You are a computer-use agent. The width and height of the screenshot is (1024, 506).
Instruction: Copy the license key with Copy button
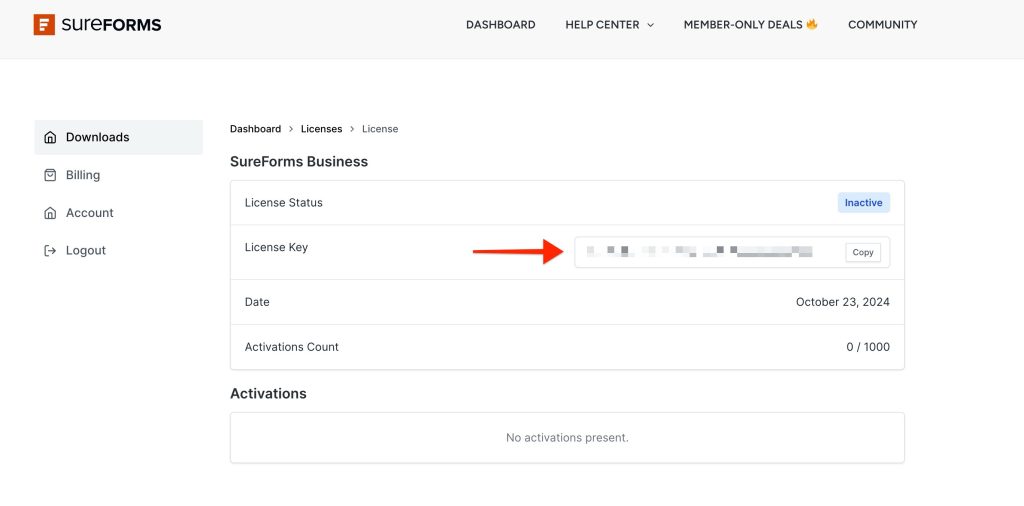[862, 252]
